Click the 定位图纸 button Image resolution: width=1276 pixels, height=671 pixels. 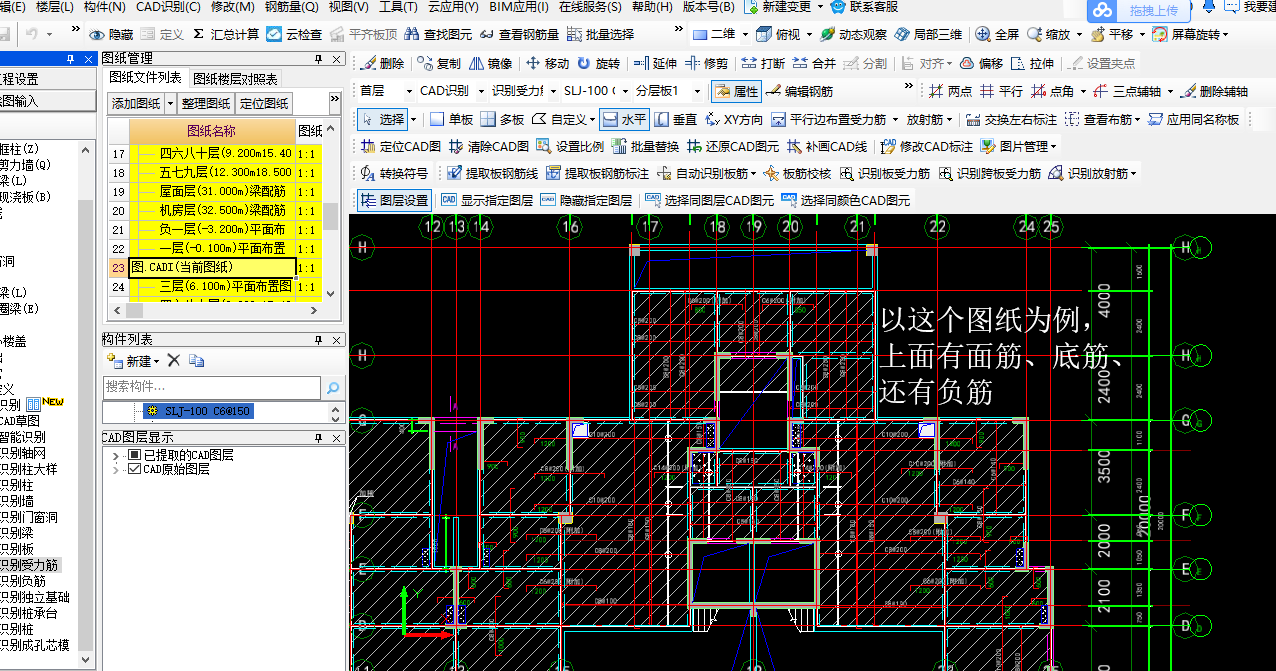pos(265,103)
